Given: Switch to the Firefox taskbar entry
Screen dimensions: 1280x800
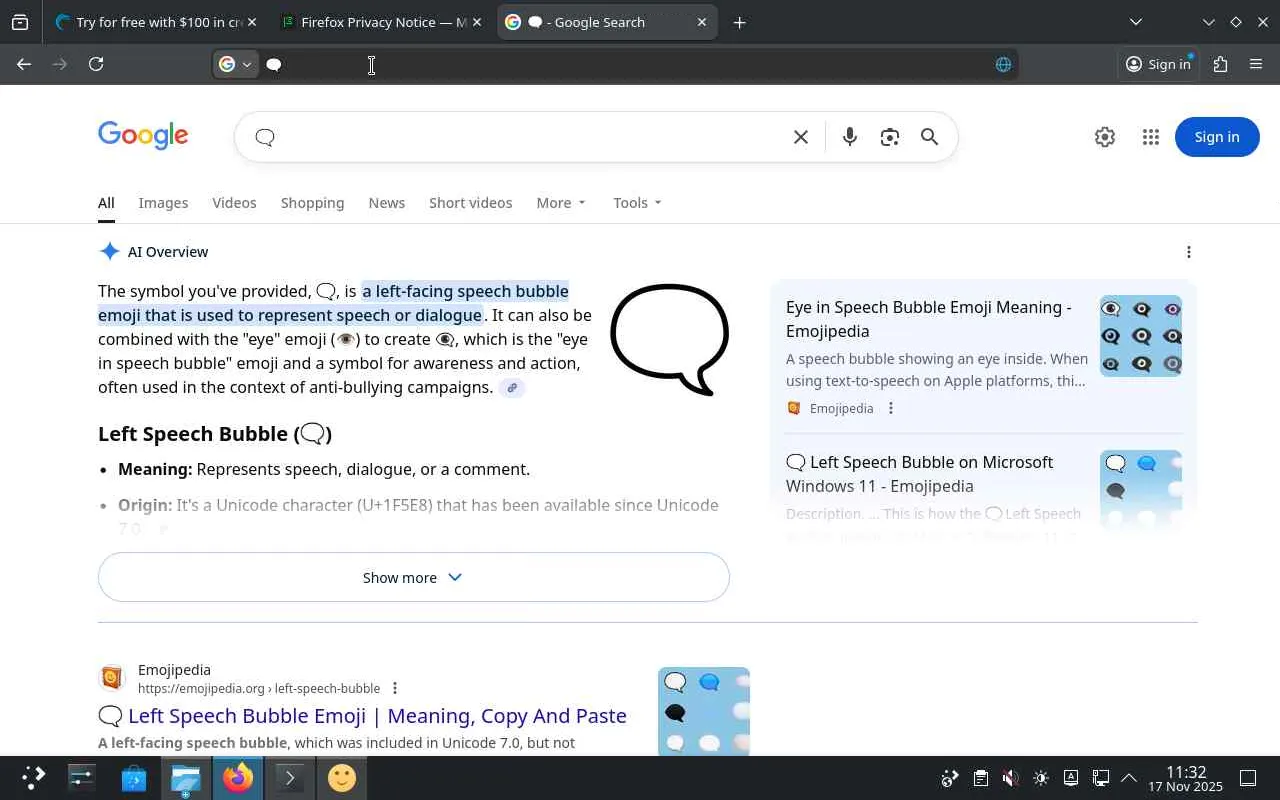Looking at the screenshot, I should coord(237,778).
